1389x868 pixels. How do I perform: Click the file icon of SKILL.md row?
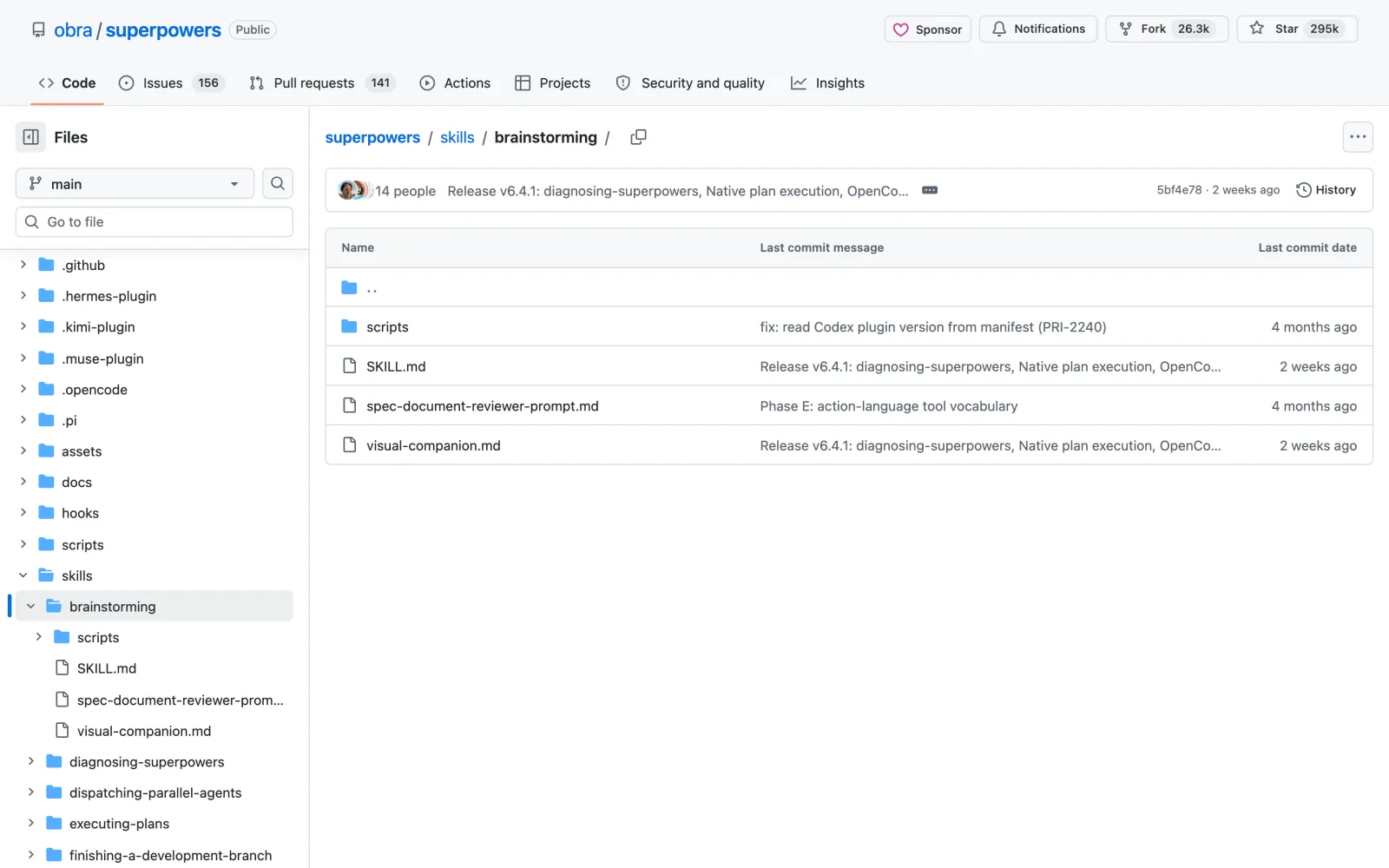click(349, 366)
